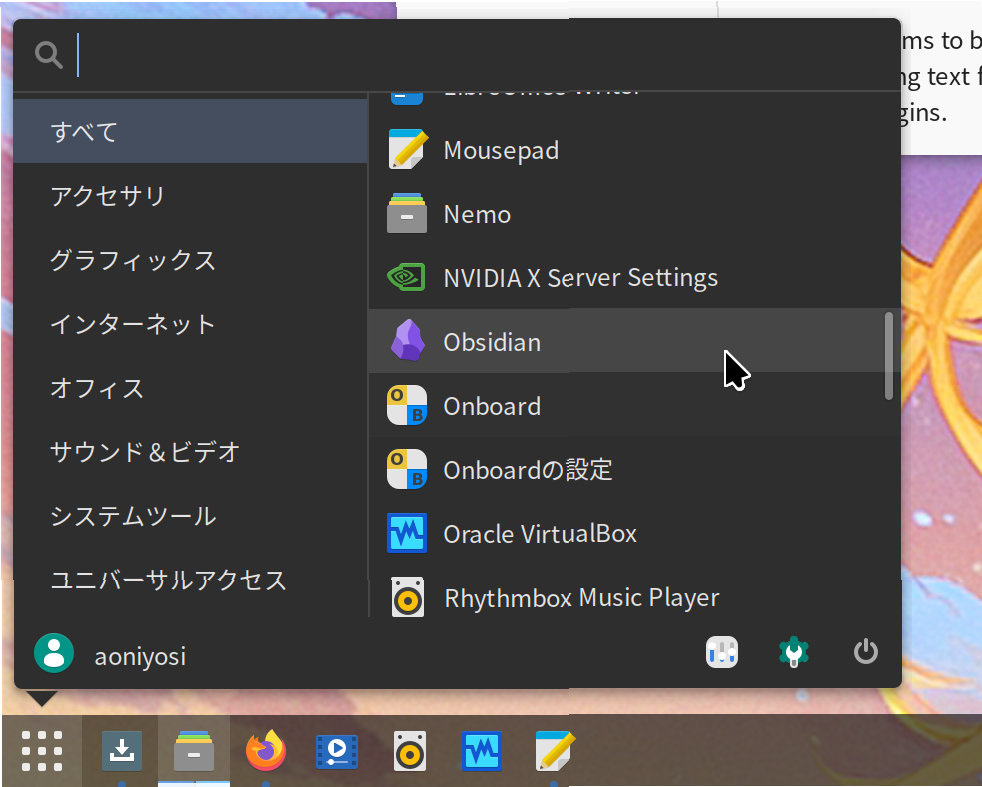The width and height of the screenshot is (982, 787).
Task: Click the power button icon
Action: 866,652
